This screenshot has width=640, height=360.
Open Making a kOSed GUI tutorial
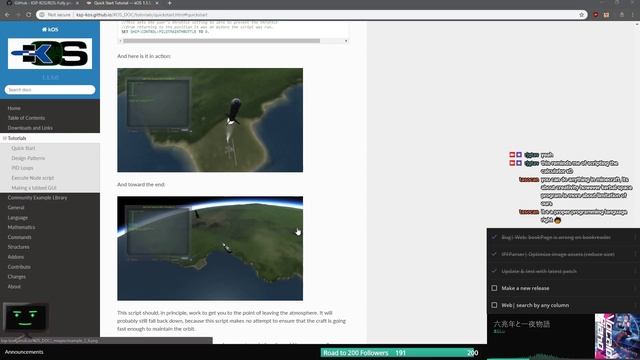(34, 188)
